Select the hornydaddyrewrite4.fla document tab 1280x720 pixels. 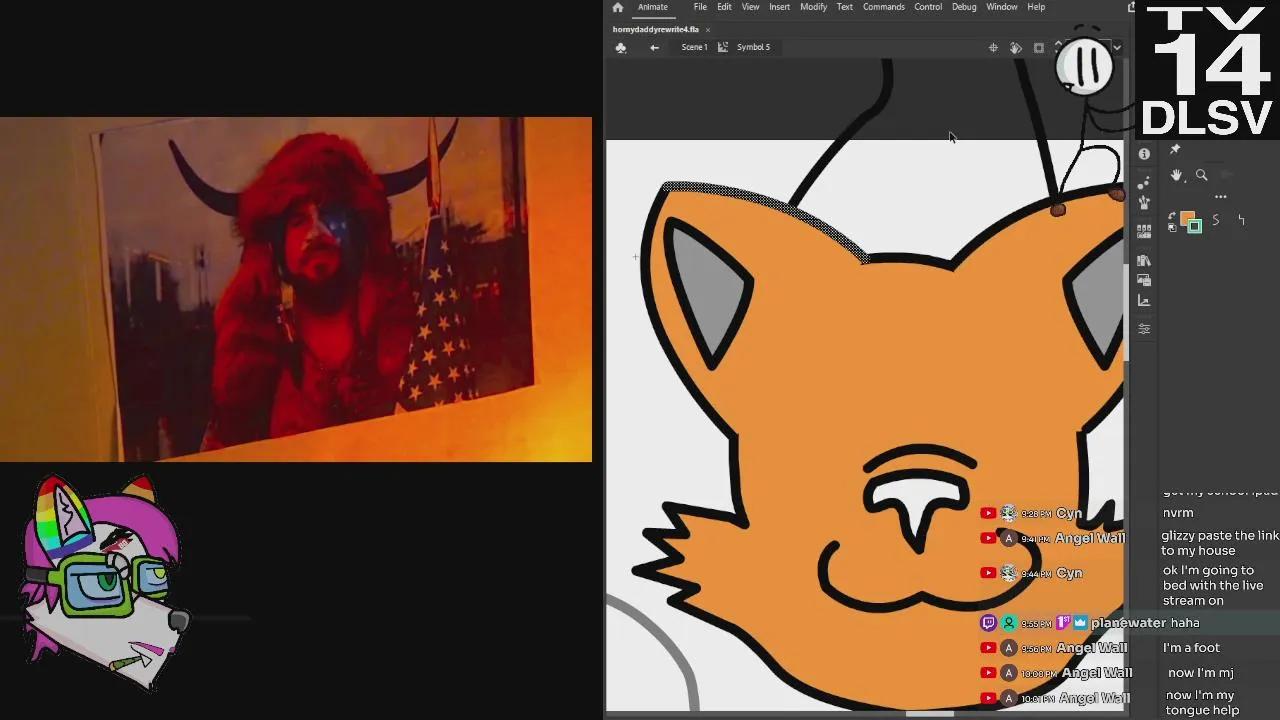(657, 29)
